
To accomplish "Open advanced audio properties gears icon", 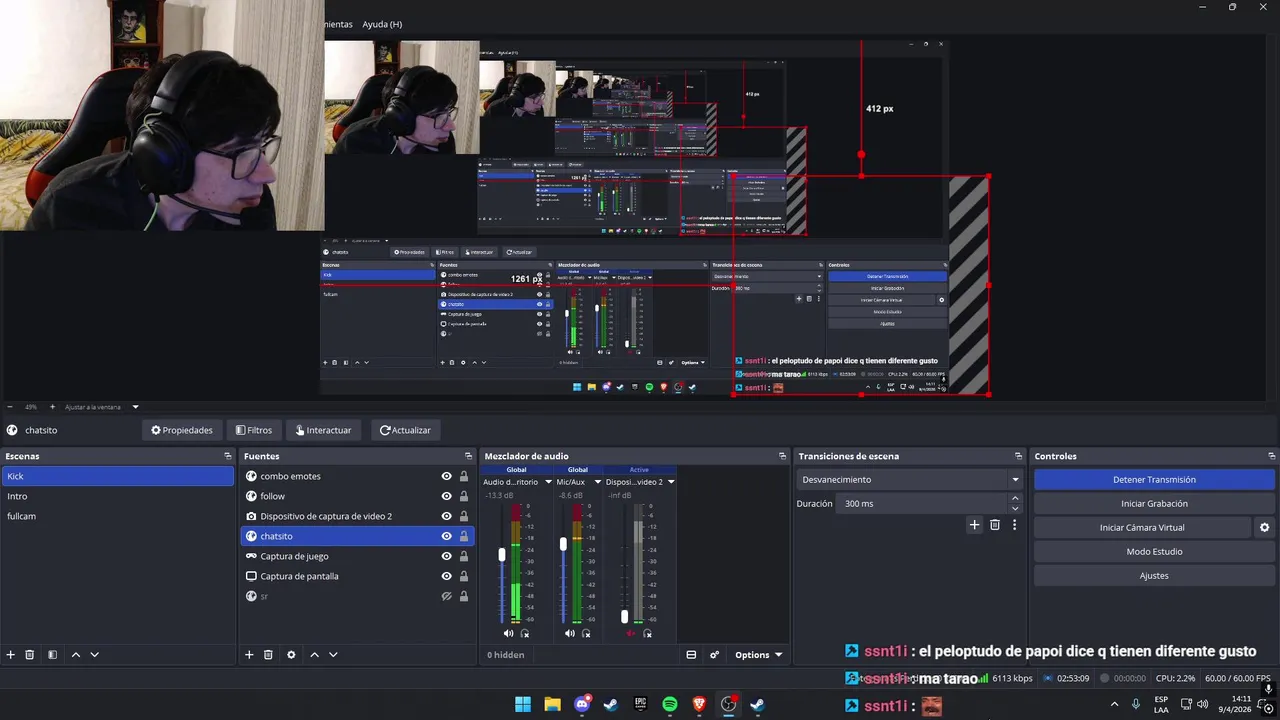I will [x=714, y=655].
